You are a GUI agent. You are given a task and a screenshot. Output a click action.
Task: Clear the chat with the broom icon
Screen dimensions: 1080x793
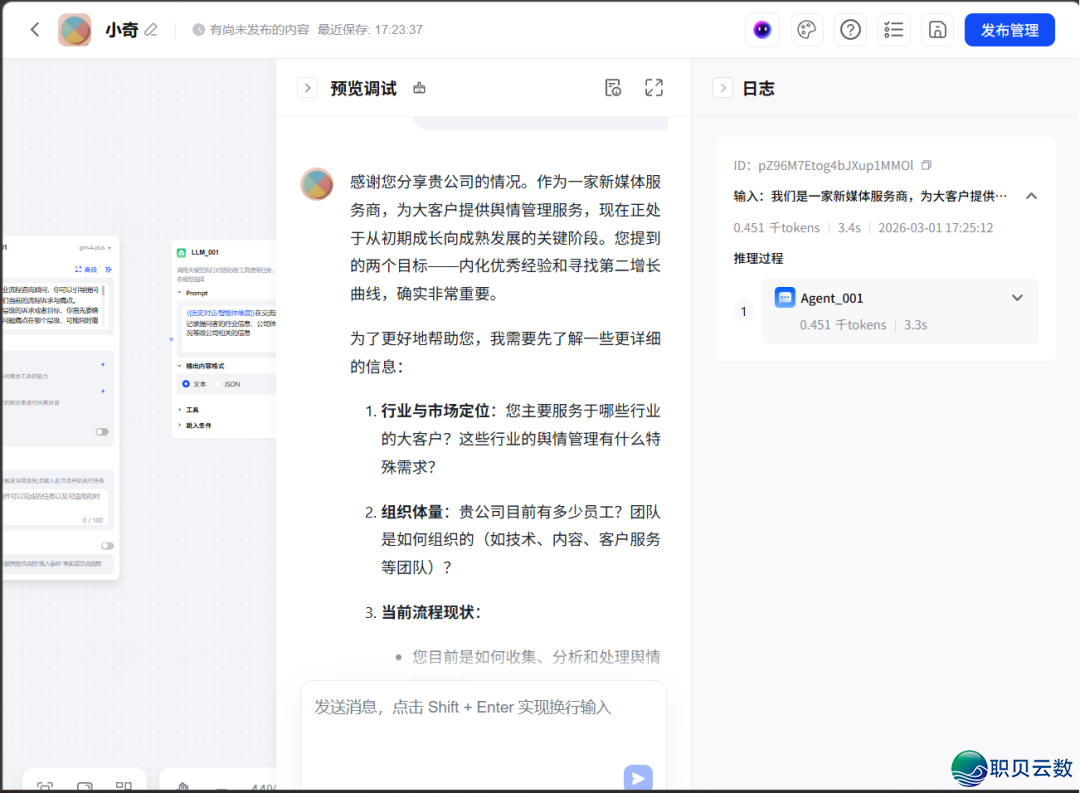[419, 88]
